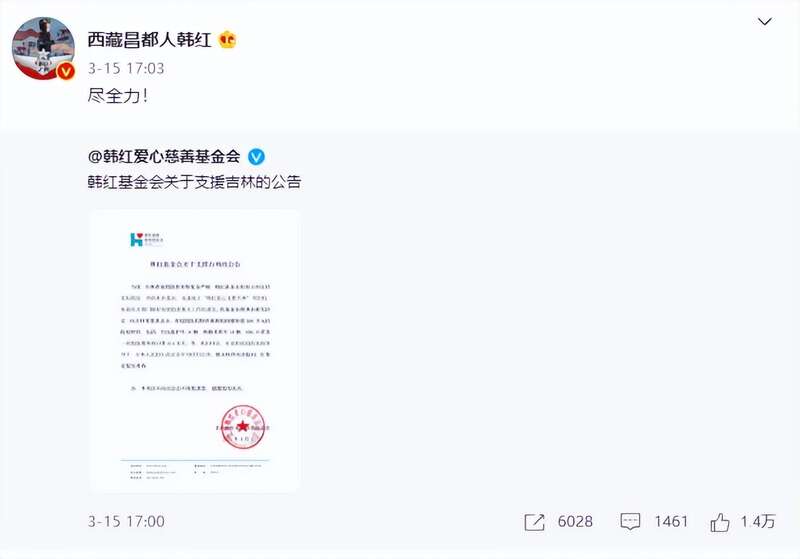The height and width of the screenshot is (559, 800).
Task: Click the foundation logo in document image
Action: tap(146, 239)
